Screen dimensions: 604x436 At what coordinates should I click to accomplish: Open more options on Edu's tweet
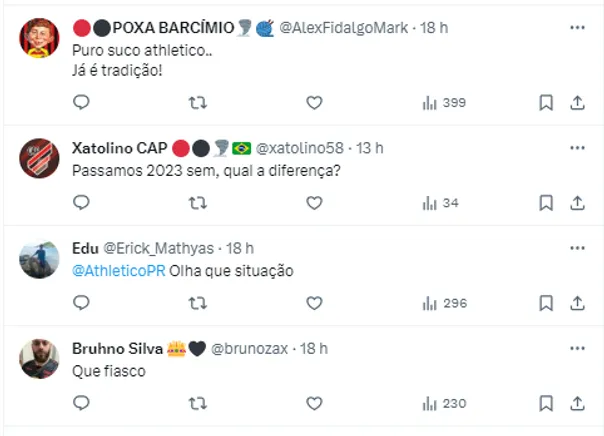pyautogui.click(x=577, y=248)
